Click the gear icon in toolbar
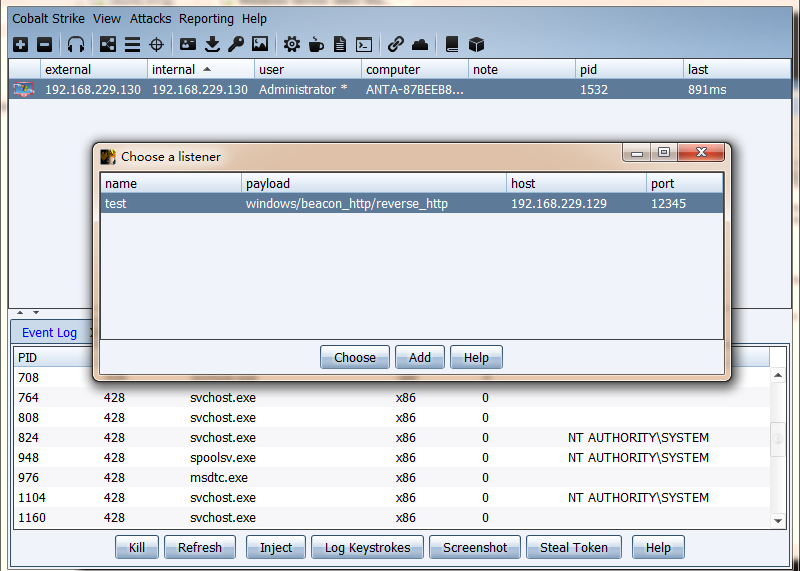This screenshot has height=571, width=800. (291, 44)
